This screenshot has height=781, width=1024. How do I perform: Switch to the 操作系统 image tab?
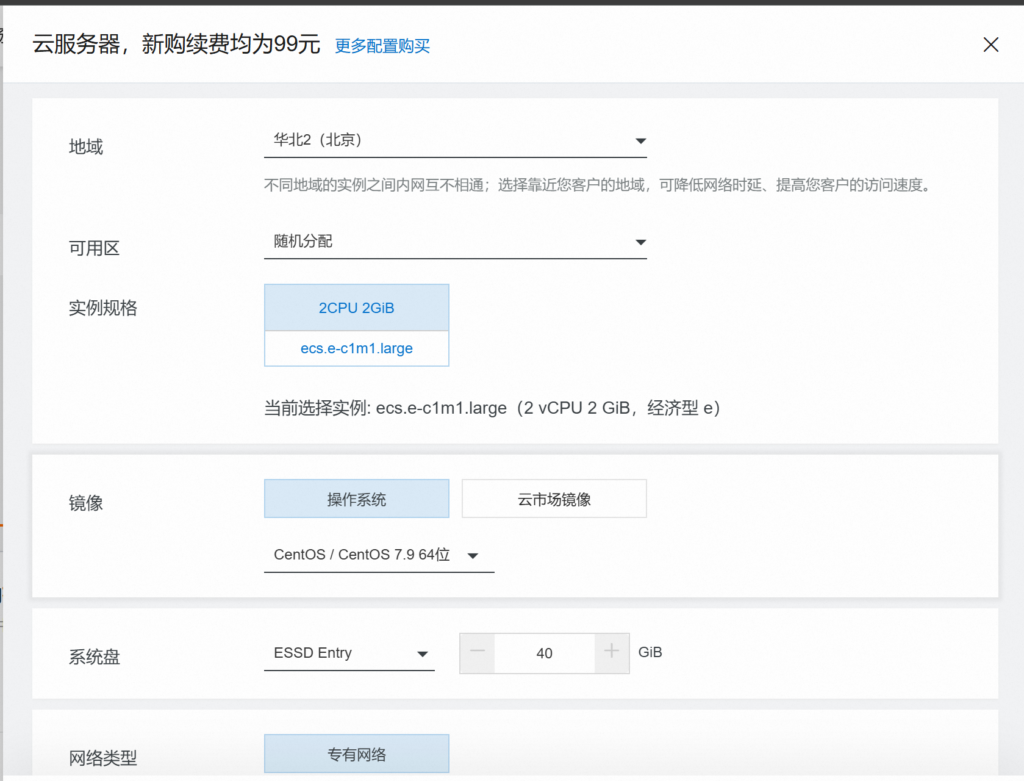(356, 499)
